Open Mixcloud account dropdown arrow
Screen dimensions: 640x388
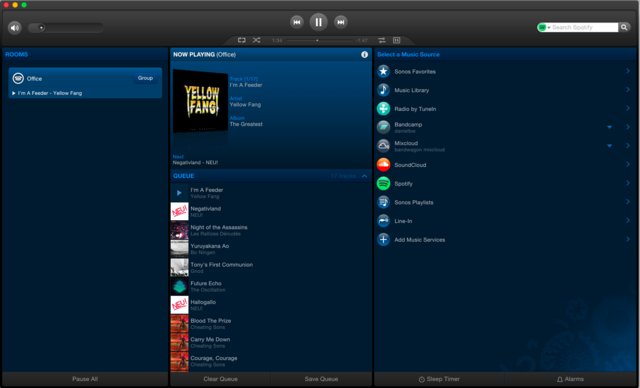coord(609,146)
